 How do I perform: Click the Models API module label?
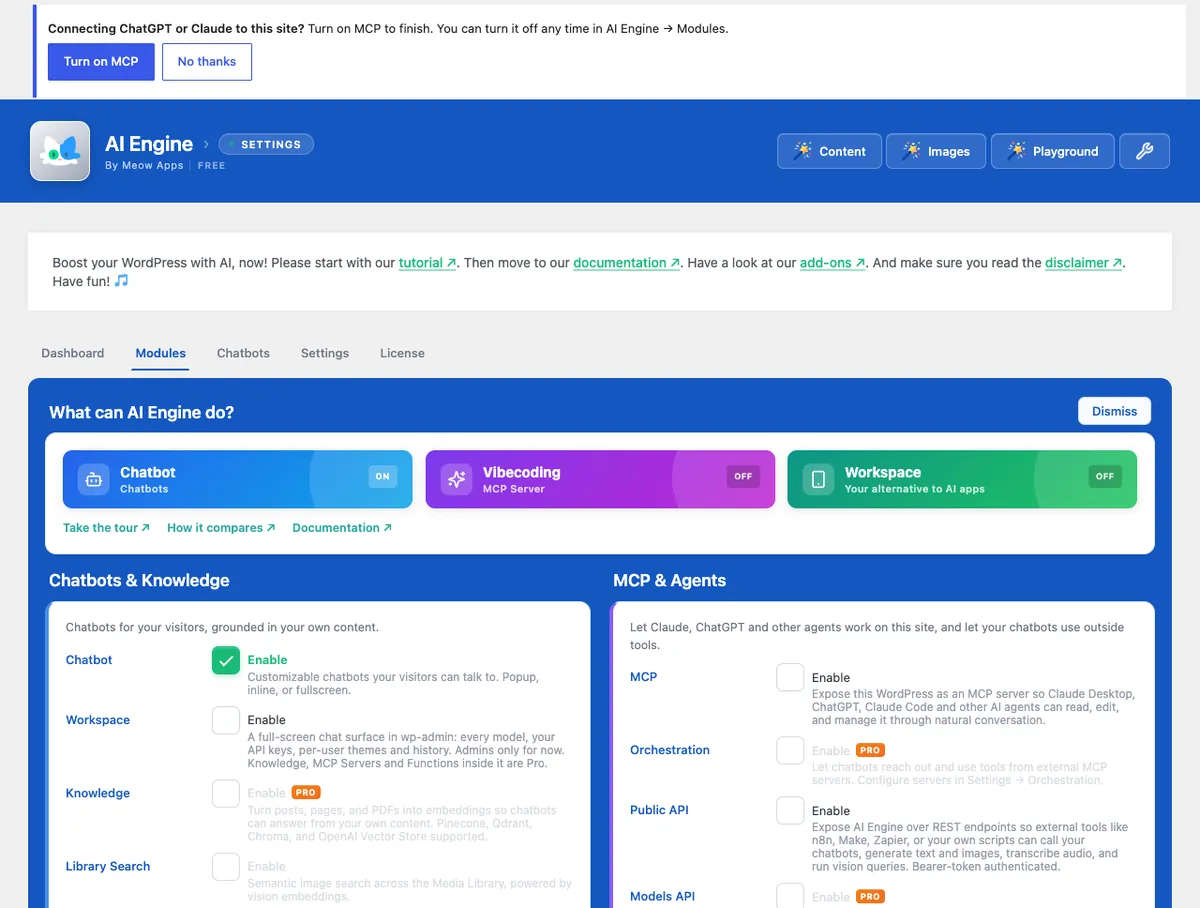click(662, 896)
